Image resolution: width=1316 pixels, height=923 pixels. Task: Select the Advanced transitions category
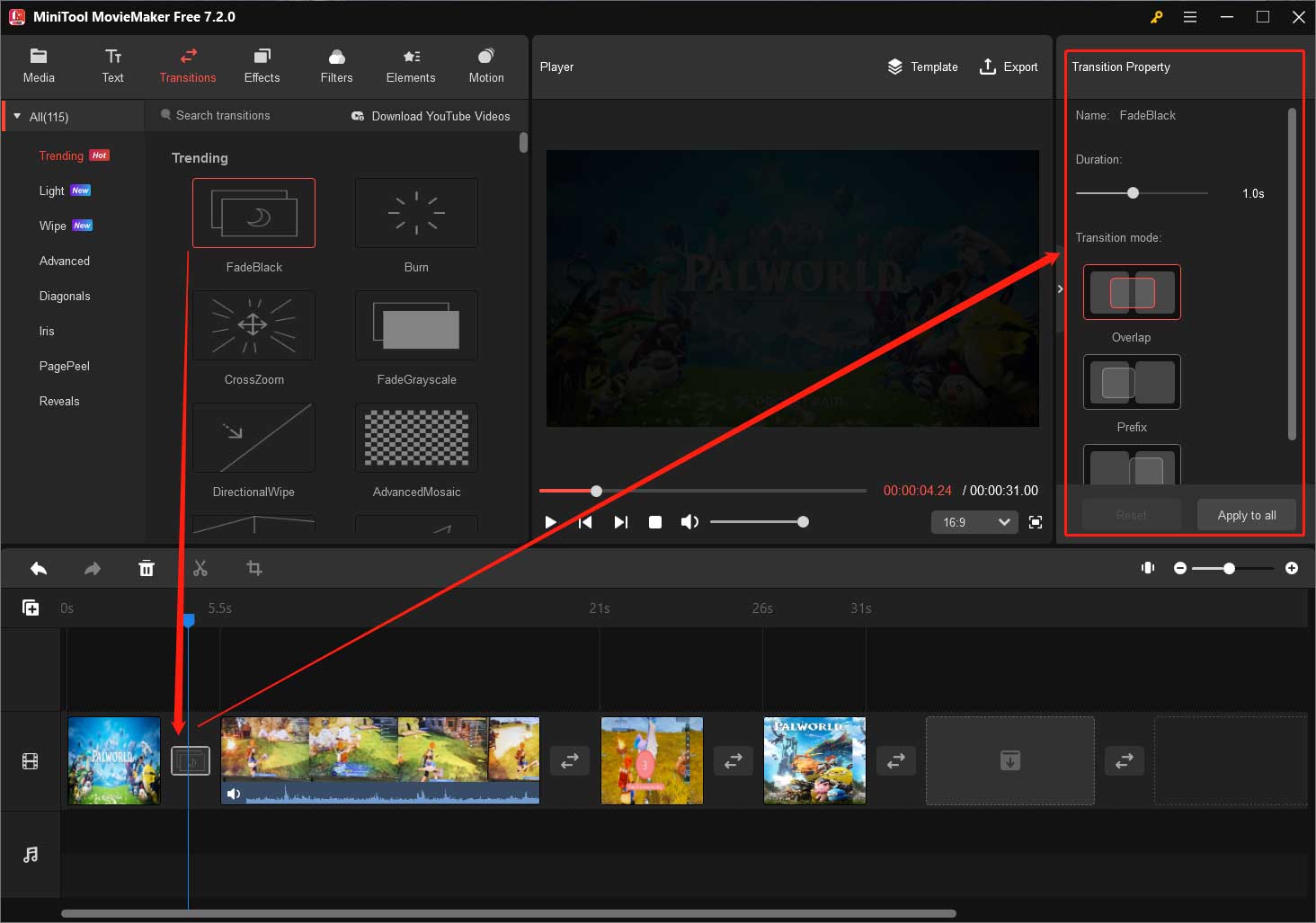click(x=65, y=261)
